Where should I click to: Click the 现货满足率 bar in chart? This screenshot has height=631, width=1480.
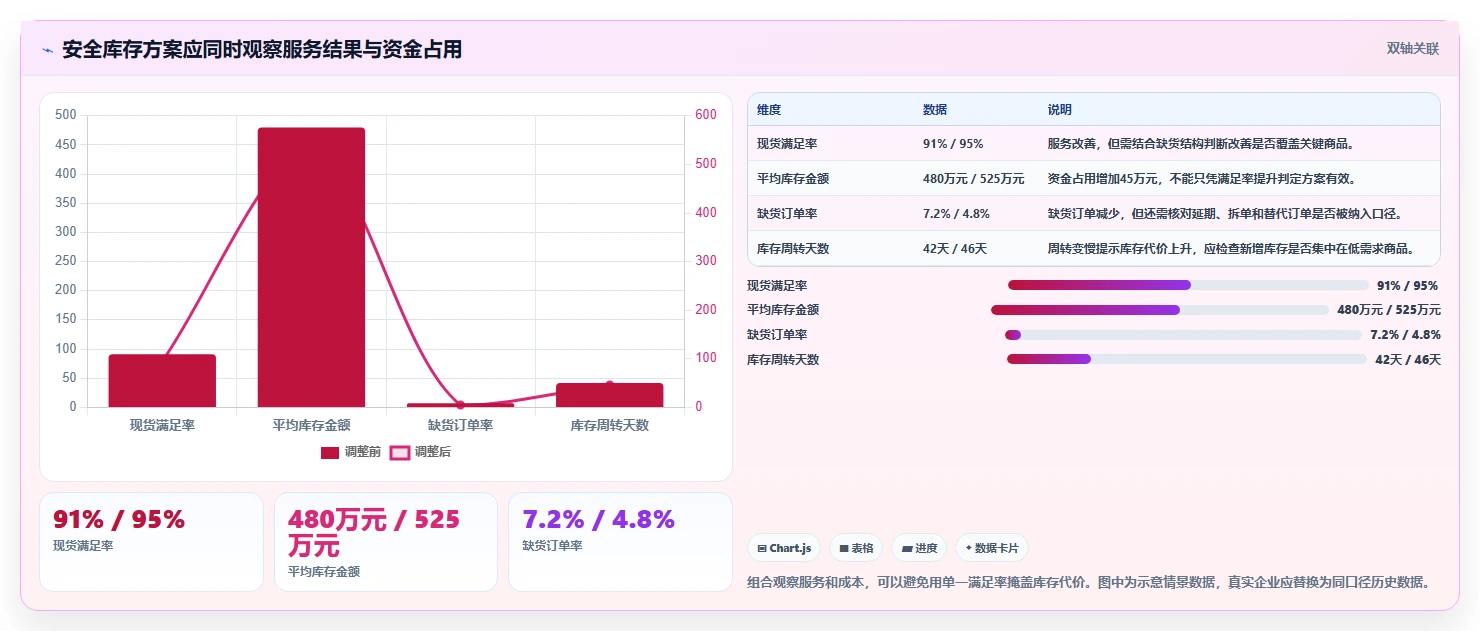tap(162, 381)
